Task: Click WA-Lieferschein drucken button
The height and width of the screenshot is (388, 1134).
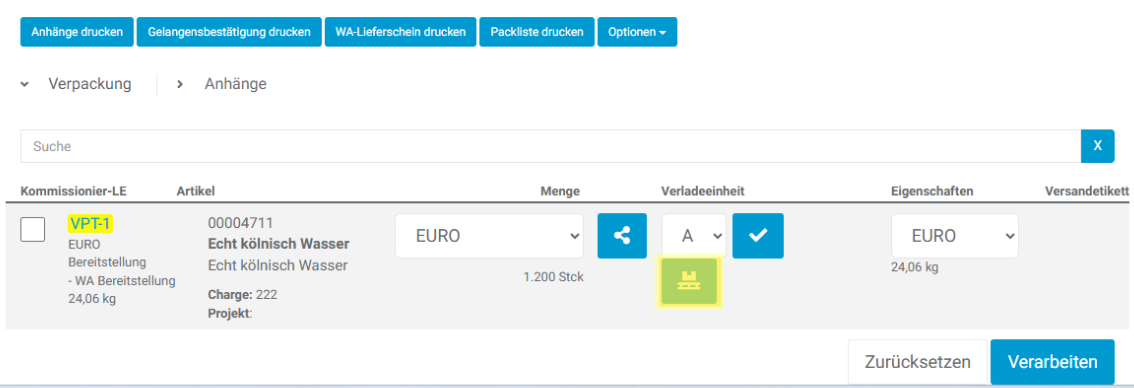Action: click(x=401, y=32)
